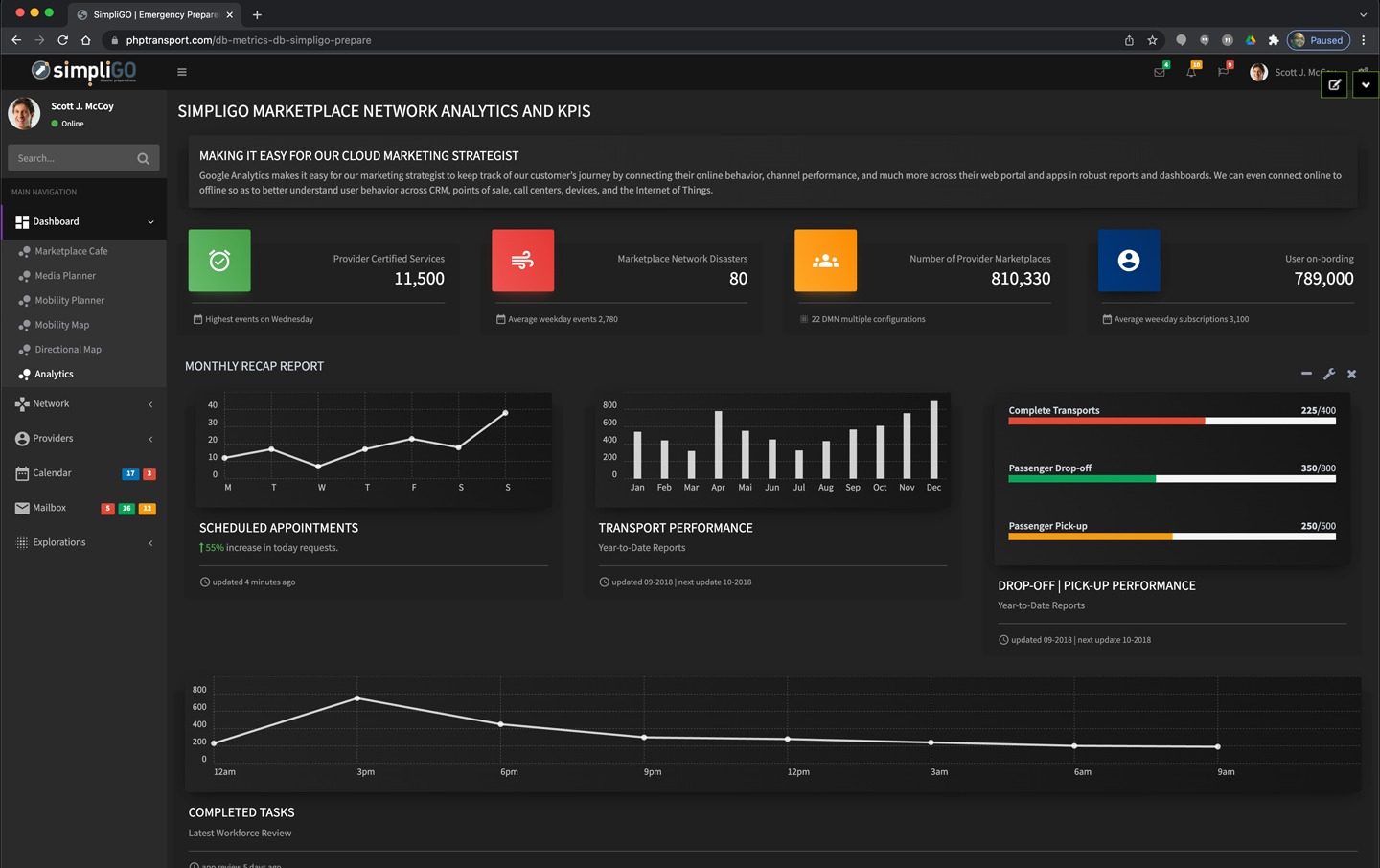Screen dimensions: 1380x868
Task: Toggle the sidebar with the hamburger icon
Action: (x=182, y=72)
